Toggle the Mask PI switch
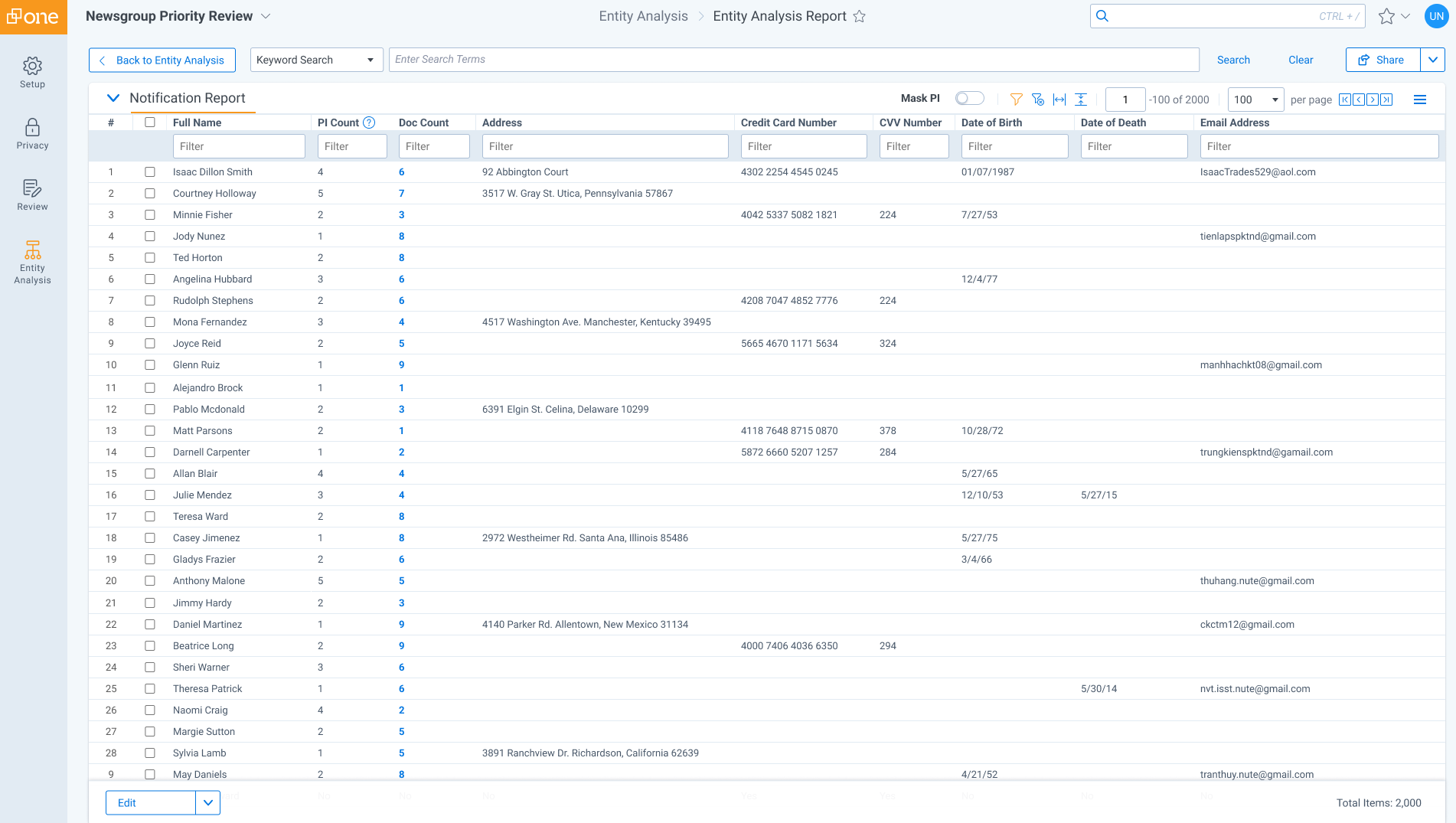Screen dimensions: 1456x823 (968, 98)
